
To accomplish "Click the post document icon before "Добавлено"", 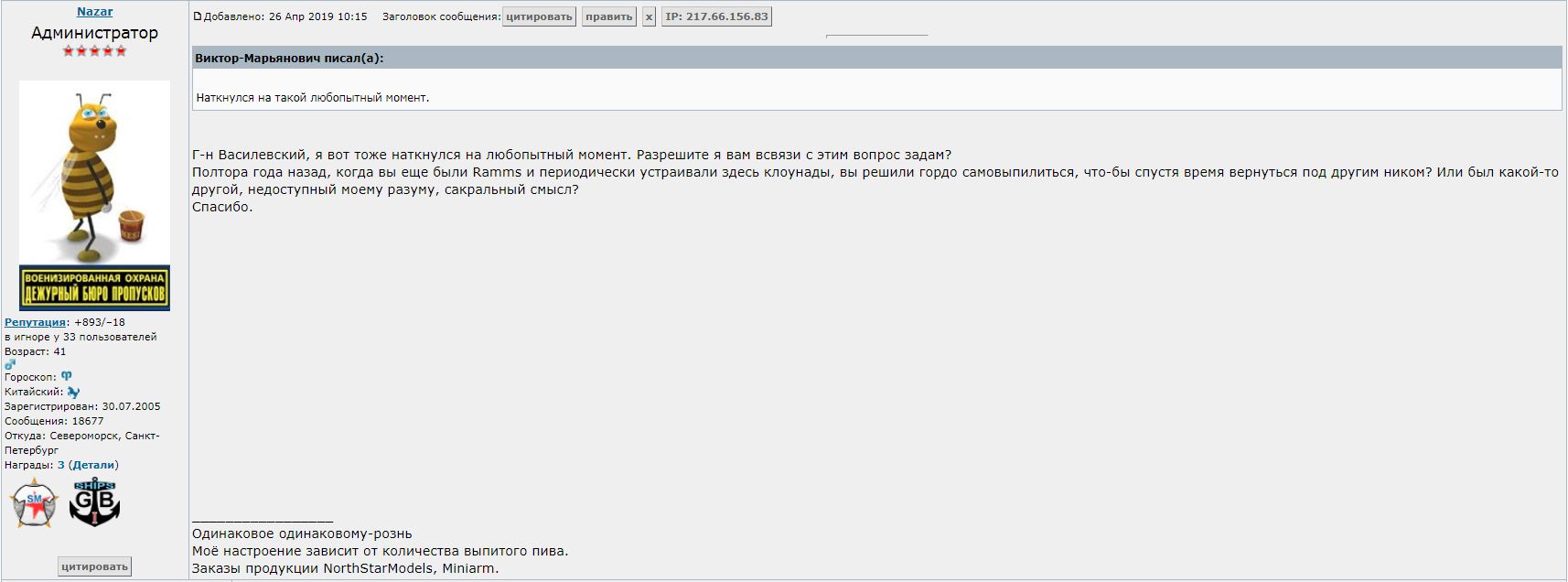I will pos(197,16).
